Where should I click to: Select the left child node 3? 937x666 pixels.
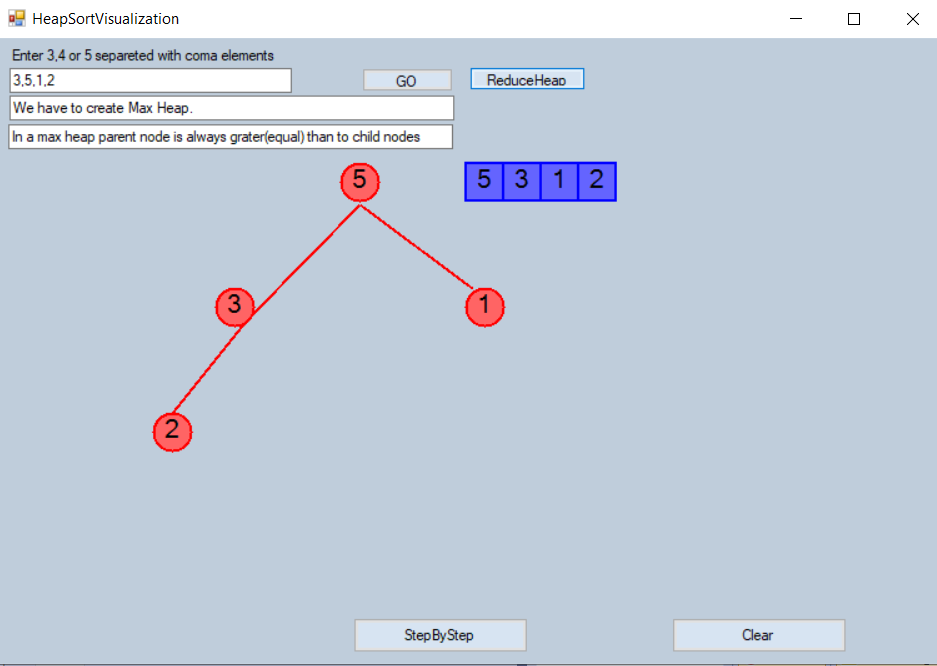235,307
